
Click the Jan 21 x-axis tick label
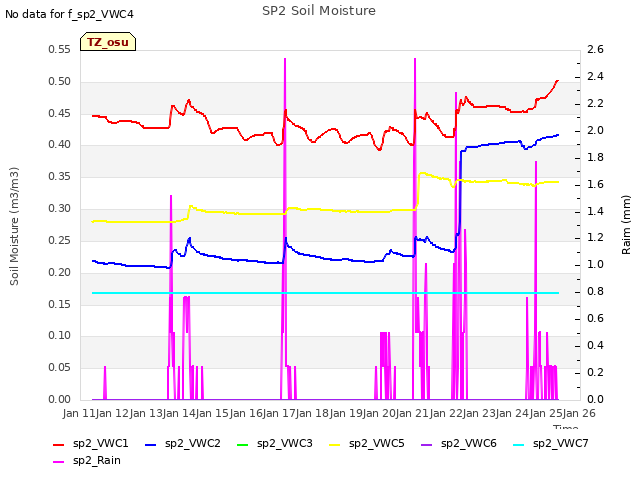412,413
